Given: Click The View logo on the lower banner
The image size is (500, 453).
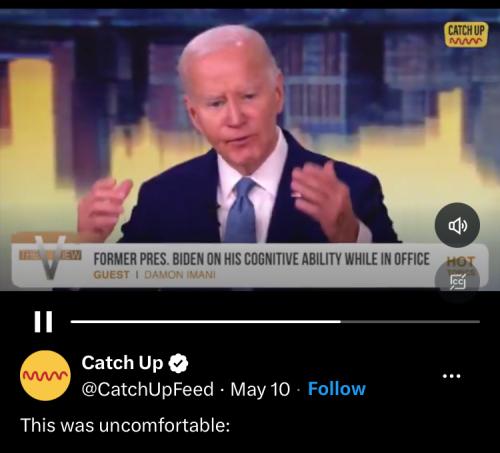Looking at the screenshot, I should click(50, 257).
